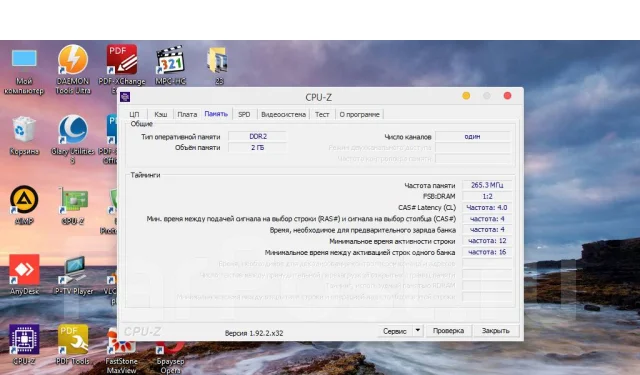Launch CPU-Z desktop shortcut
The height and width of the screenshot is (375, 640).
[x=24, y=344]
